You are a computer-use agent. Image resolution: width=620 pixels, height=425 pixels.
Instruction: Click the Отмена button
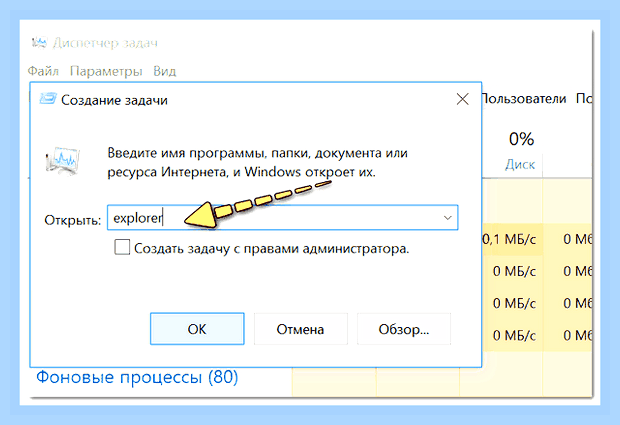click(301, 329)
